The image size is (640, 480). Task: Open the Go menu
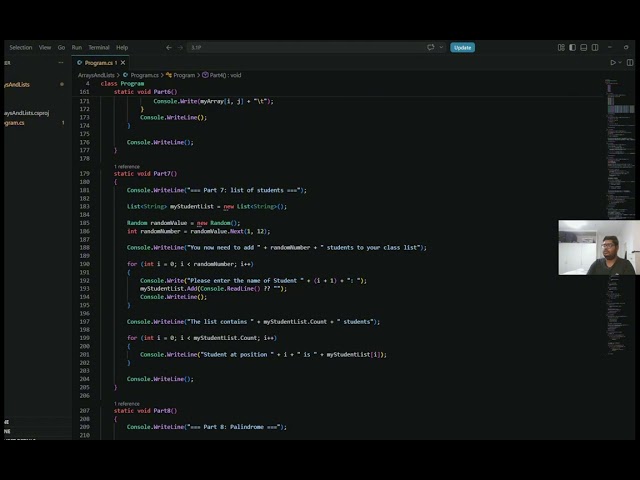pos(61,47)
